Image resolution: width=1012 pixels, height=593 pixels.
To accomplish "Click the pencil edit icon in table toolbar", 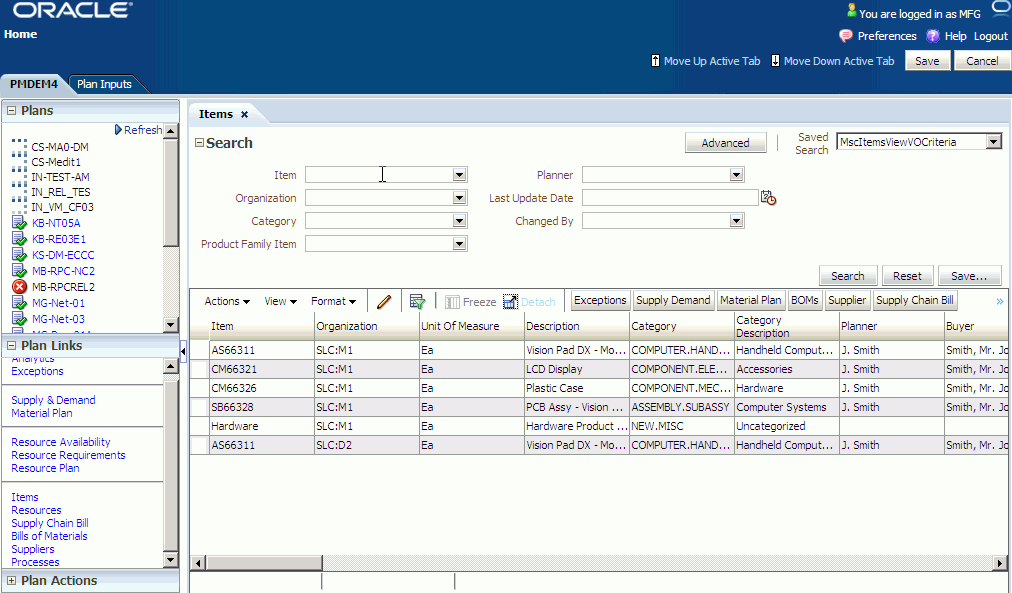I will coord(384,301).
